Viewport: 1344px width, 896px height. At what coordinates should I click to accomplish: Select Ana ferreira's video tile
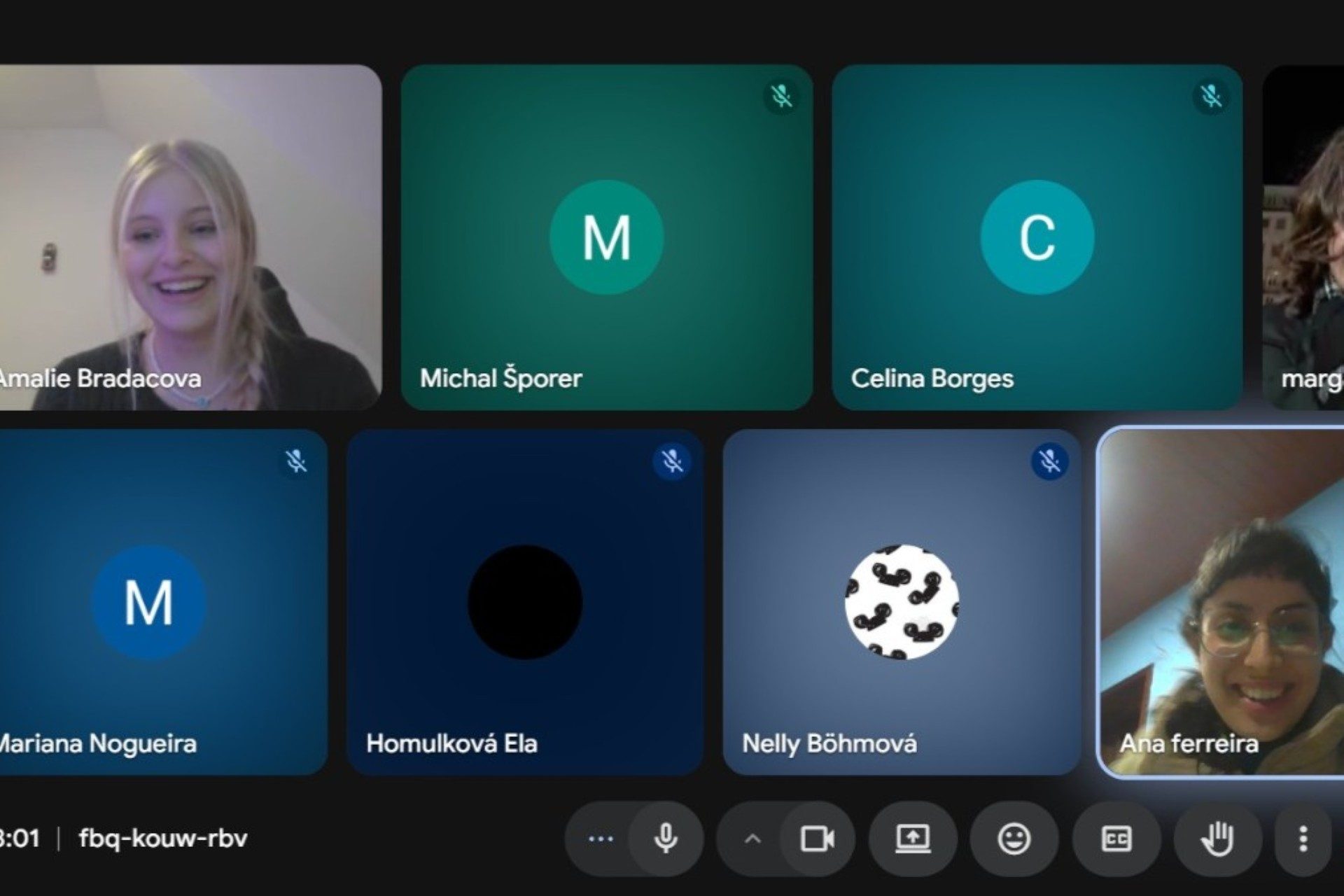(1221, 602)
